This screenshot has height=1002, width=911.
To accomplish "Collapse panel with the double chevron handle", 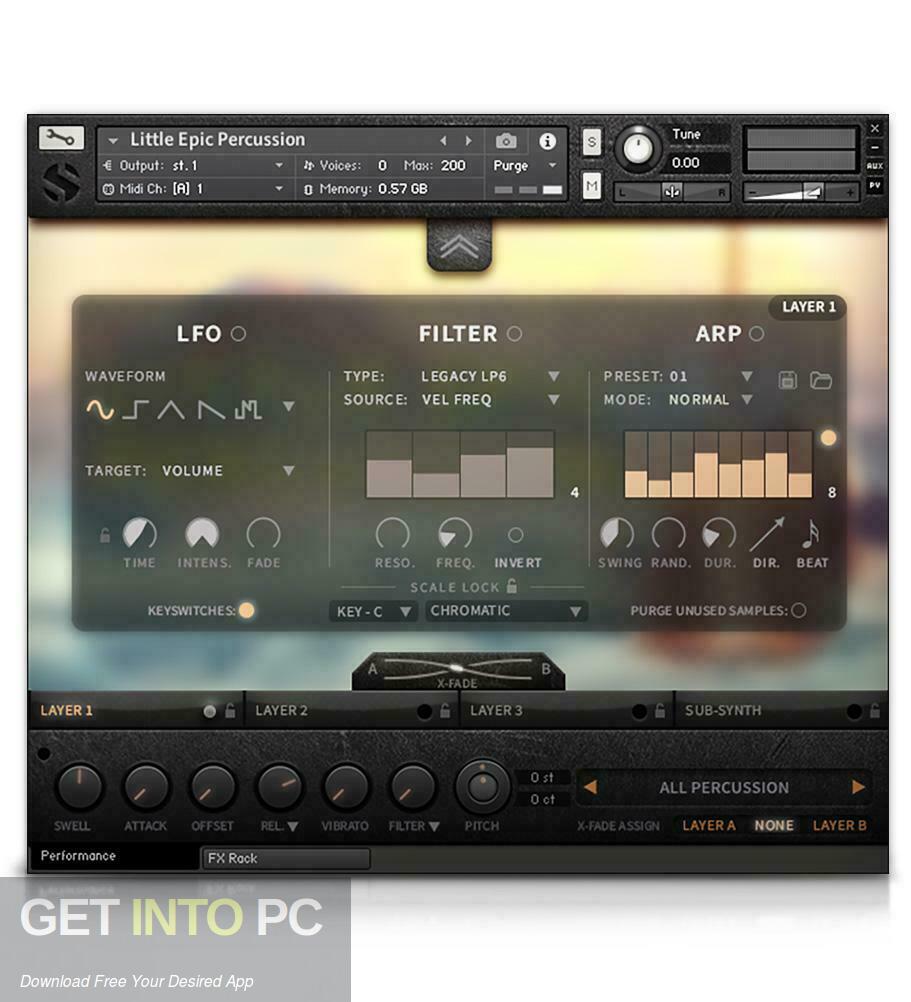I will pos(459,246).
